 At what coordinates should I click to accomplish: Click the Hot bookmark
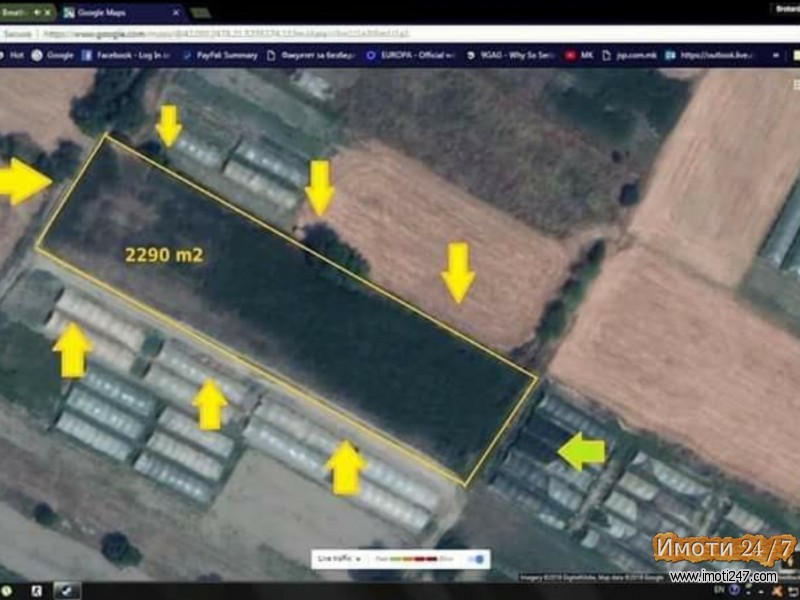click(12, 55)
